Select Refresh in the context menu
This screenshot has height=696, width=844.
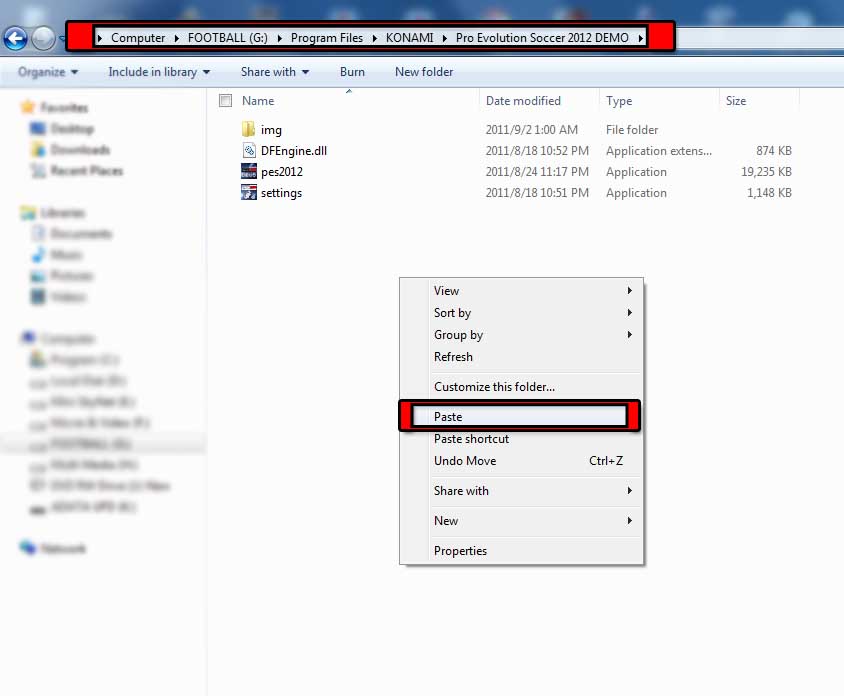[453, 357]
